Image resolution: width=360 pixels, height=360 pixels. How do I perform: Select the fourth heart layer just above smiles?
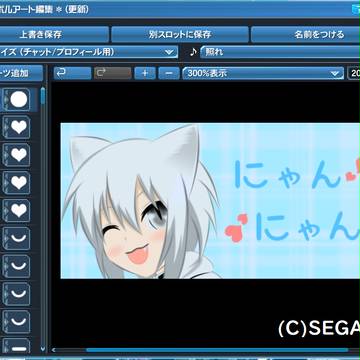[x=17, y=211]
